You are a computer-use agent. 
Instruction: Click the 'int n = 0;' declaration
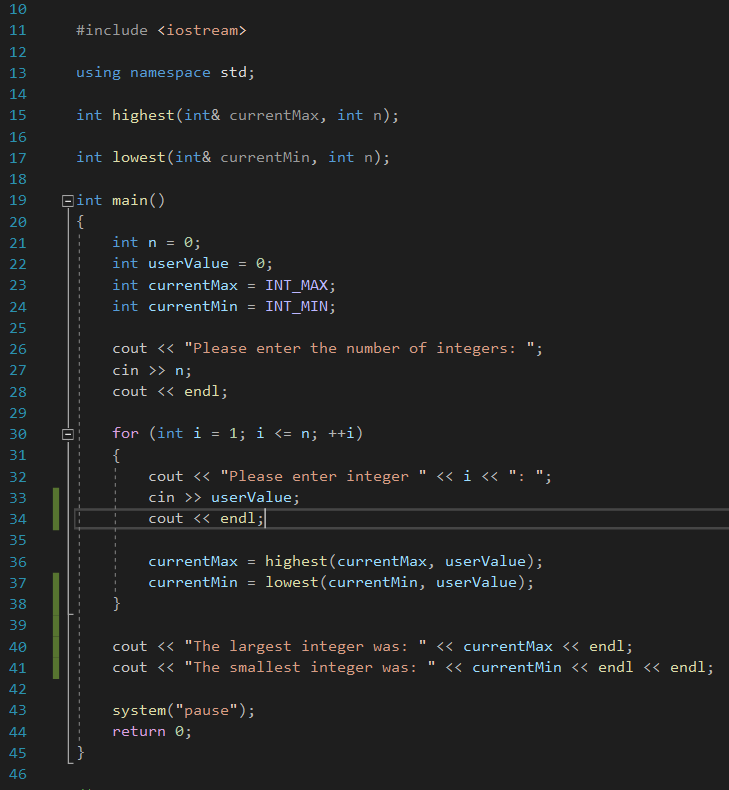click(x=157, y=243)
